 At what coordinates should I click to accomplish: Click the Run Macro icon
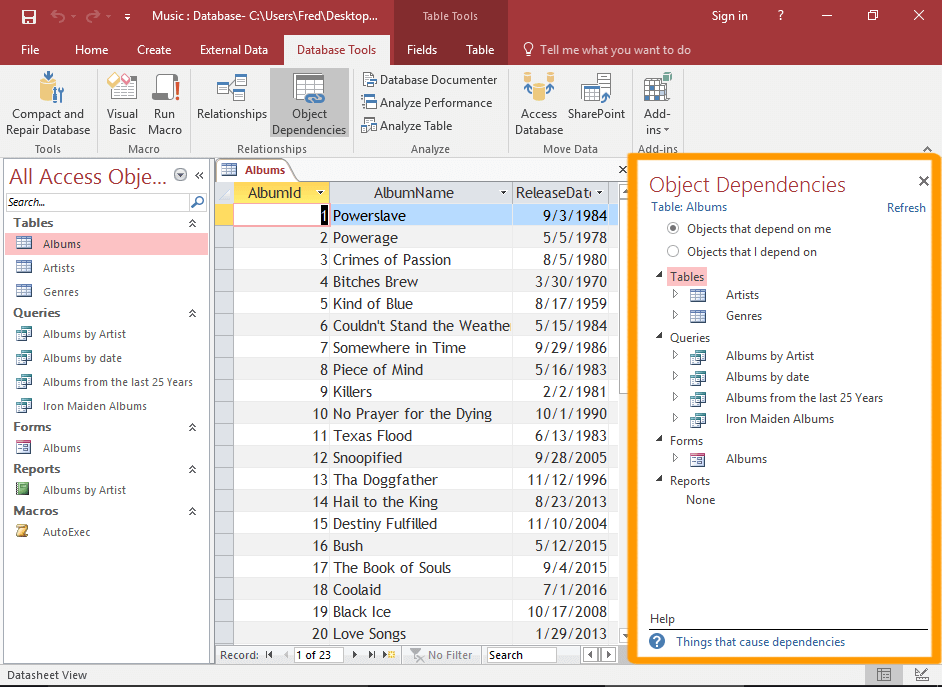[165, 104]
